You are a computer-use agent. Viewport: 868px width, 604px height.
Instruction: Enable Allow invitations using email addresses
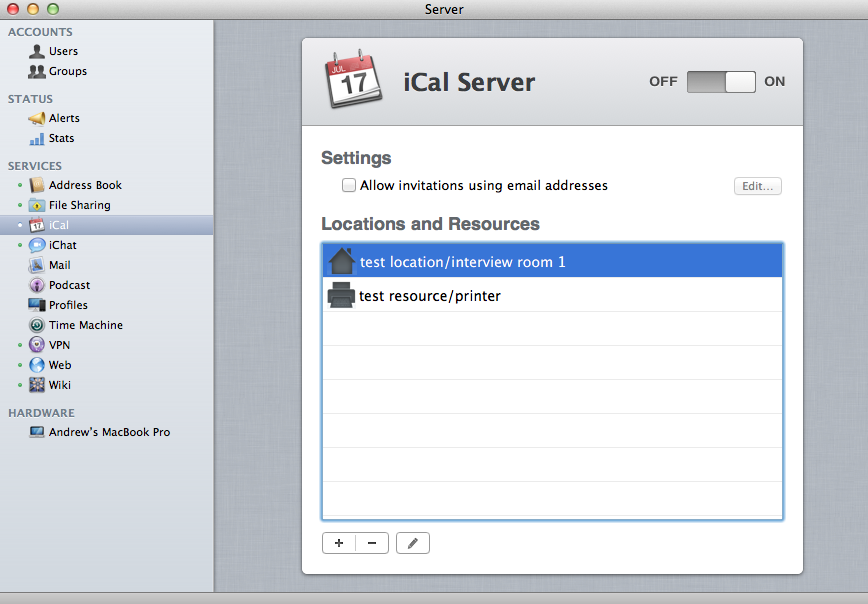click(349, 185)
